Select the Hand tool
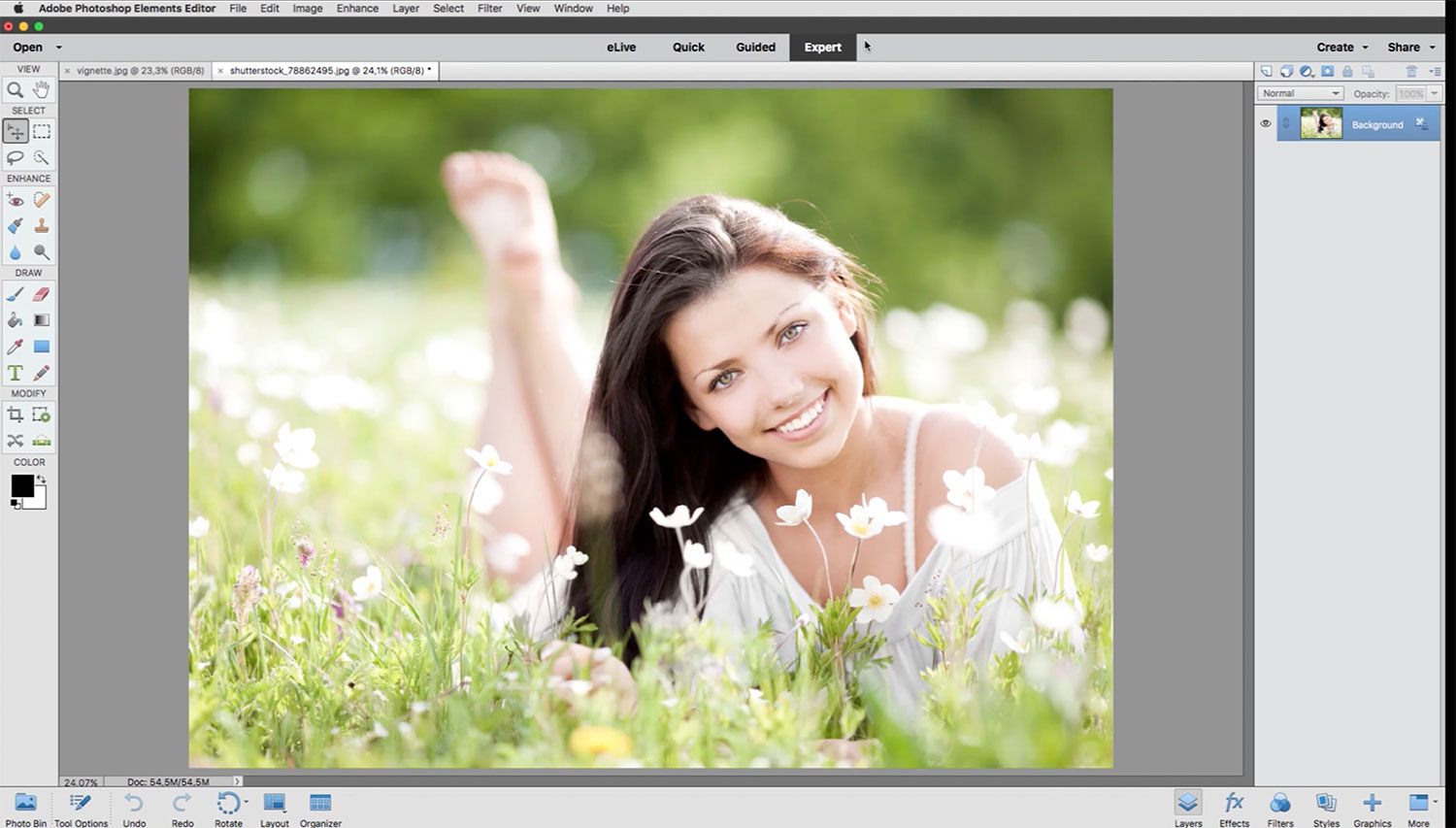 [41, 90]
